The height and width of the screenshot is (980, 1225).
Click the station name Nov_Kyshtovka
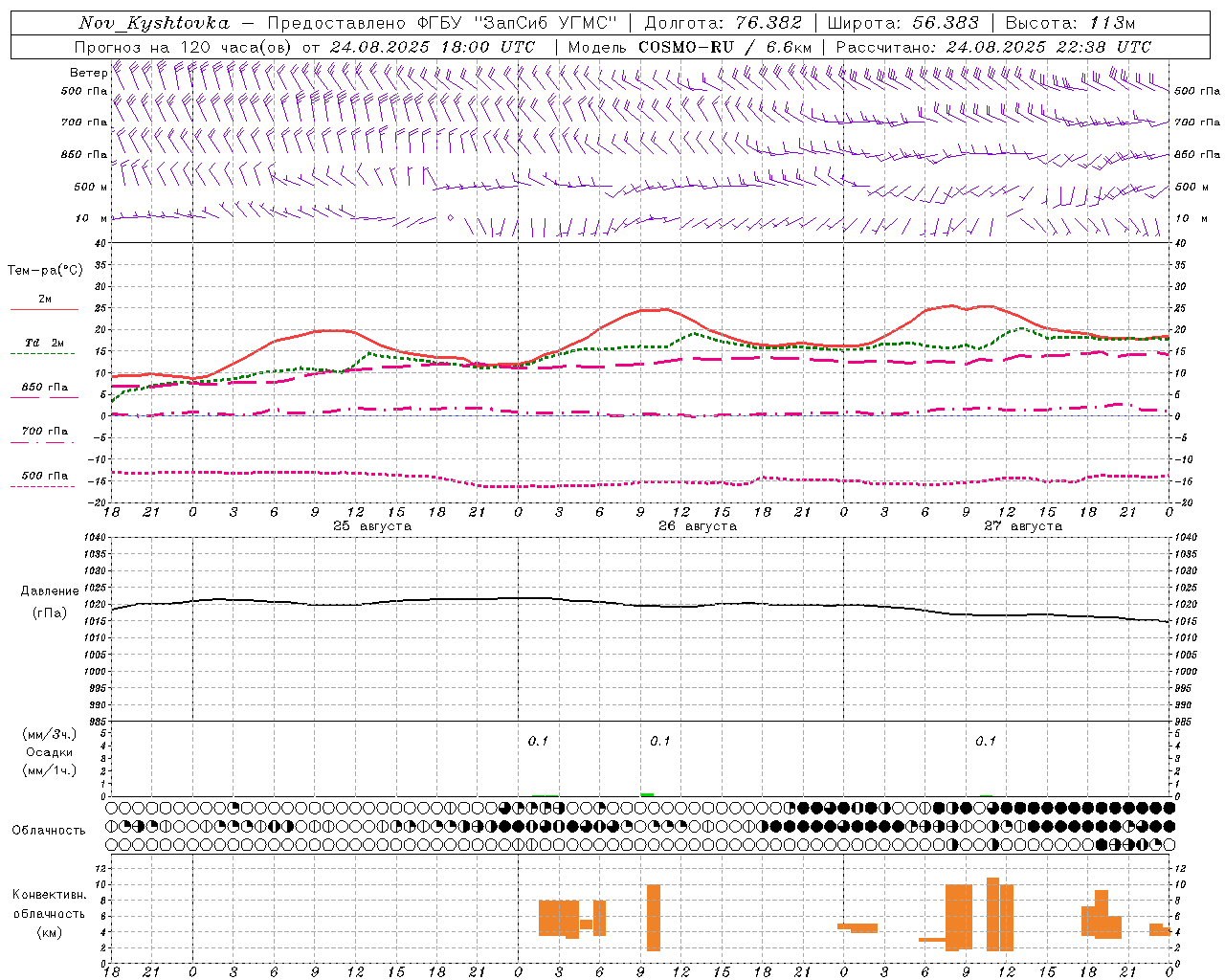(x=154, y=23)
